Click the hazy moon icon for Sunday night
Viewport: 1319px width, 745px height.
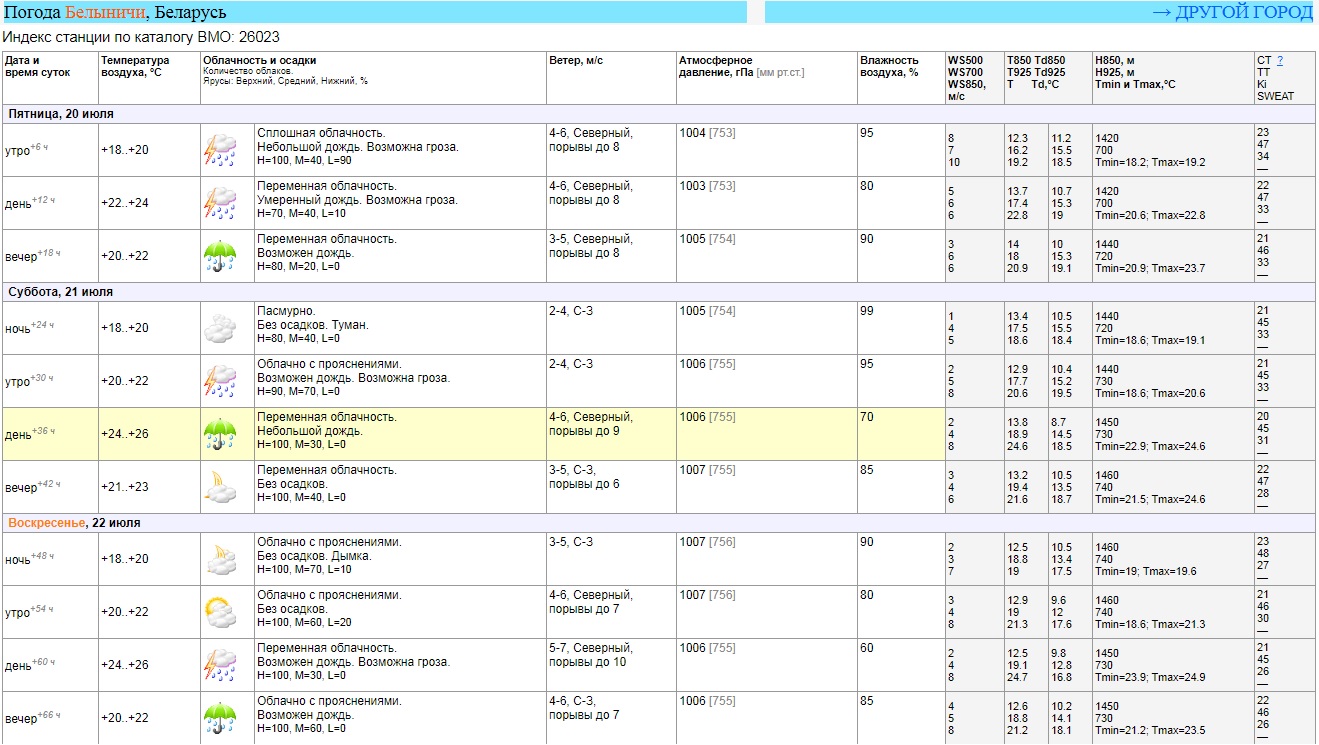pos(220,559)
